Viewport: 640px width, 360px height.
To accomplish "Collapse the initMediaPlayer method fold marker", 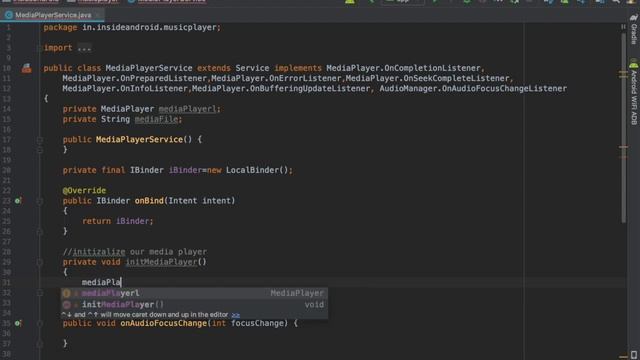I will (x=40, y=262).
